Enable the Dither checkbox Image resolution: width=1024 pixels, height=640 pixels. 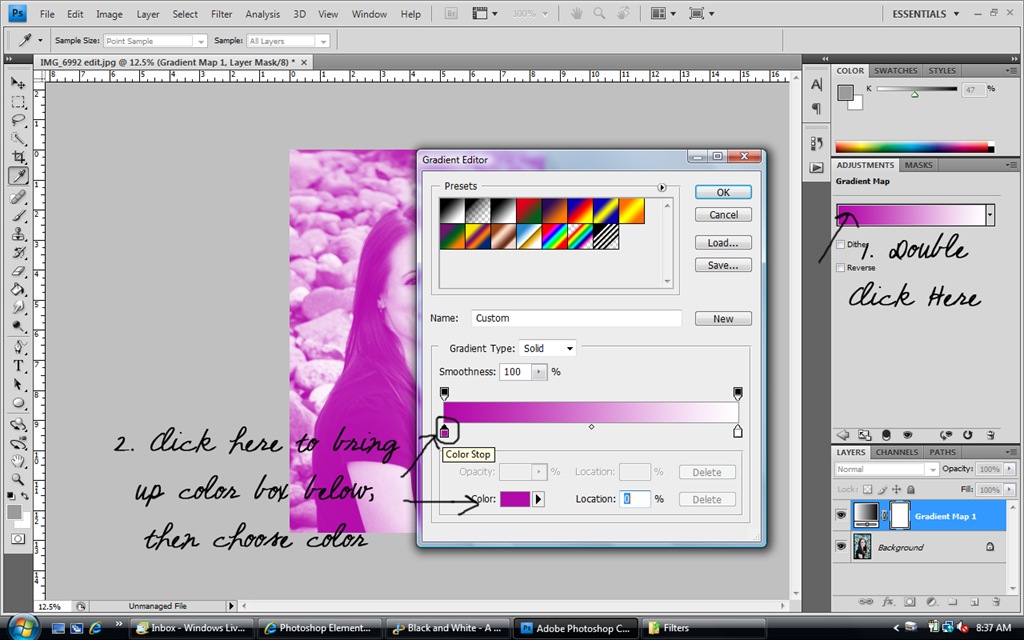840,244
